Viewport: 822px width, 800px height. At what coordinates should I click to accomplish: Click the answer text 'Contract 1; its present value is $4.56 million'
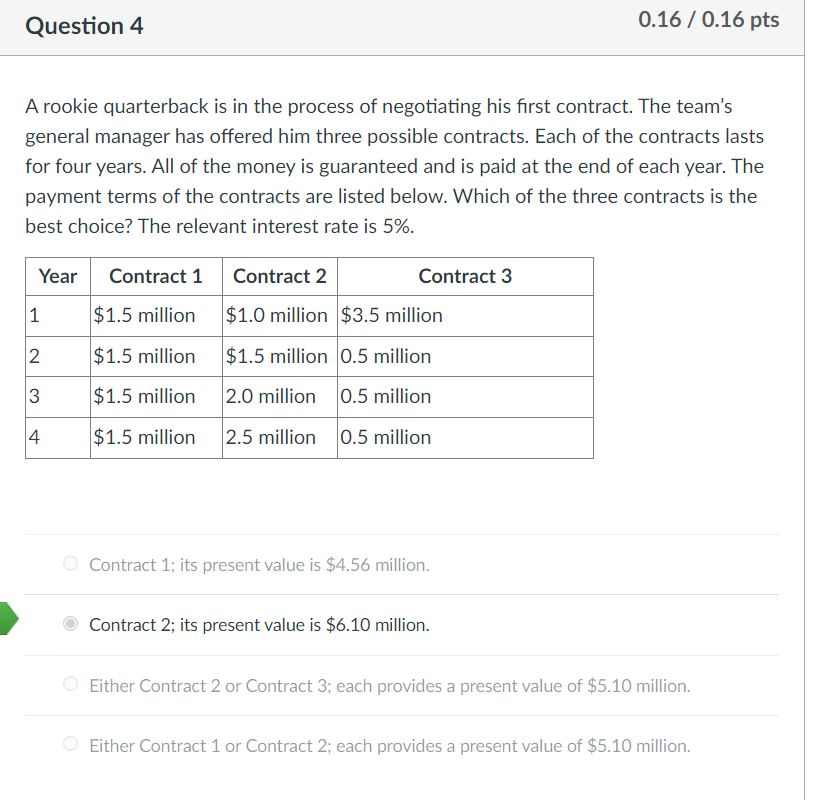click(256, 564)
